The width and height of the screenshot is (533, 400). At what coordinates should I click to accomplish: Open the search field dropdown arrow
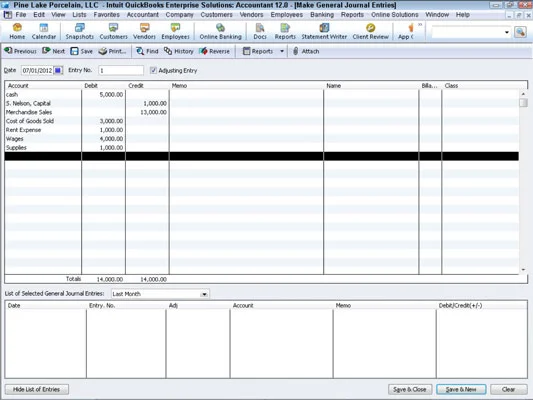pos(507,32)
